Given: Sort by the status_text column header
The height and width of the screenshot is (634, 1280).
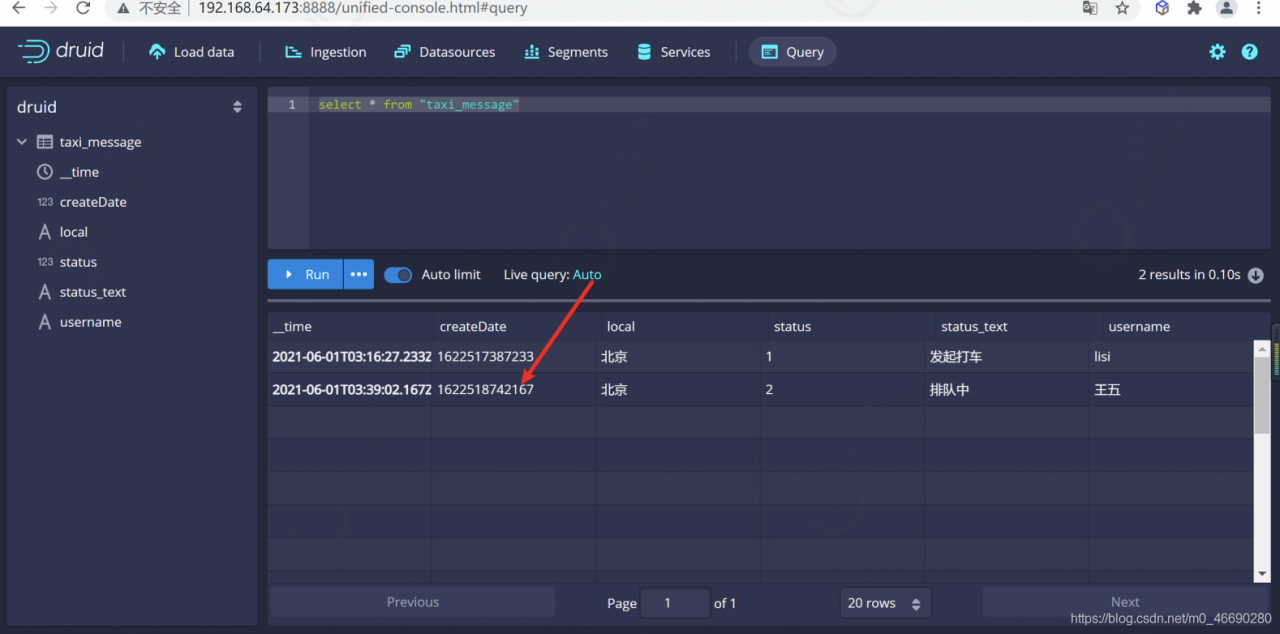Looking at the screenshot, I should click(1016, 326).
